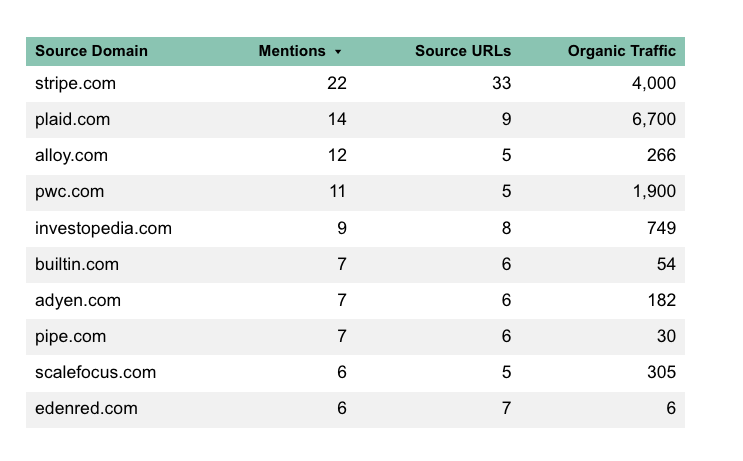Click the alloy.com row domain
This screenshot has height=461, width=743.
click(x=72, y=156)
